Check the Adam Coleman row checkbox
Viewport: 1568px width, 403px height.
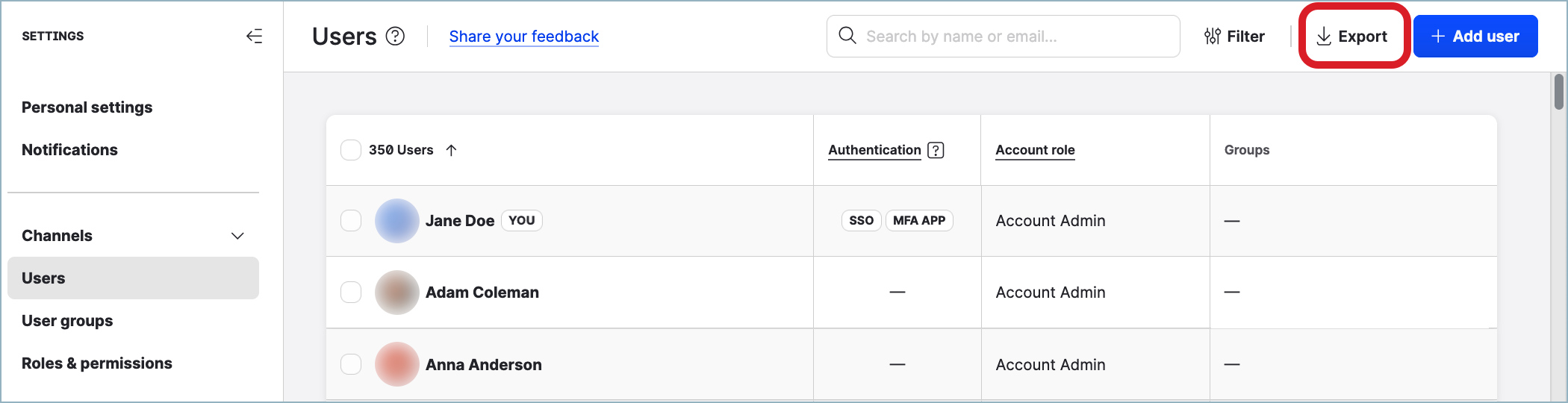coord(351,292)
